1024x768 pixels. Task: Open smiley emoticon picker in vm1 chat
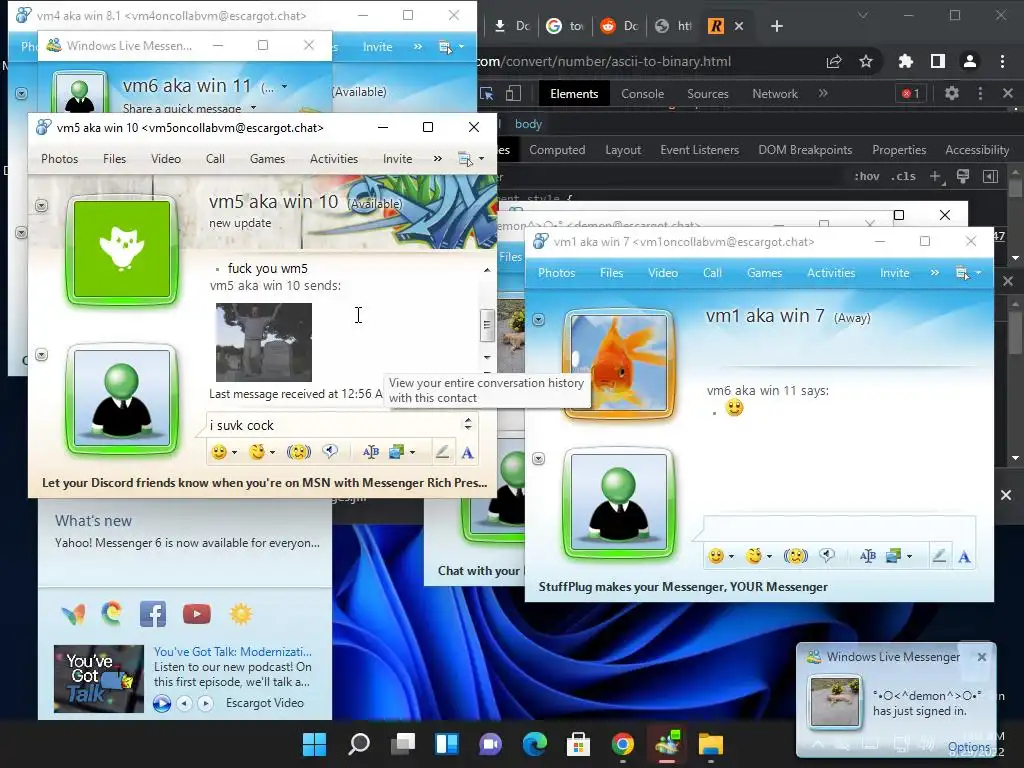pos(716,556)
